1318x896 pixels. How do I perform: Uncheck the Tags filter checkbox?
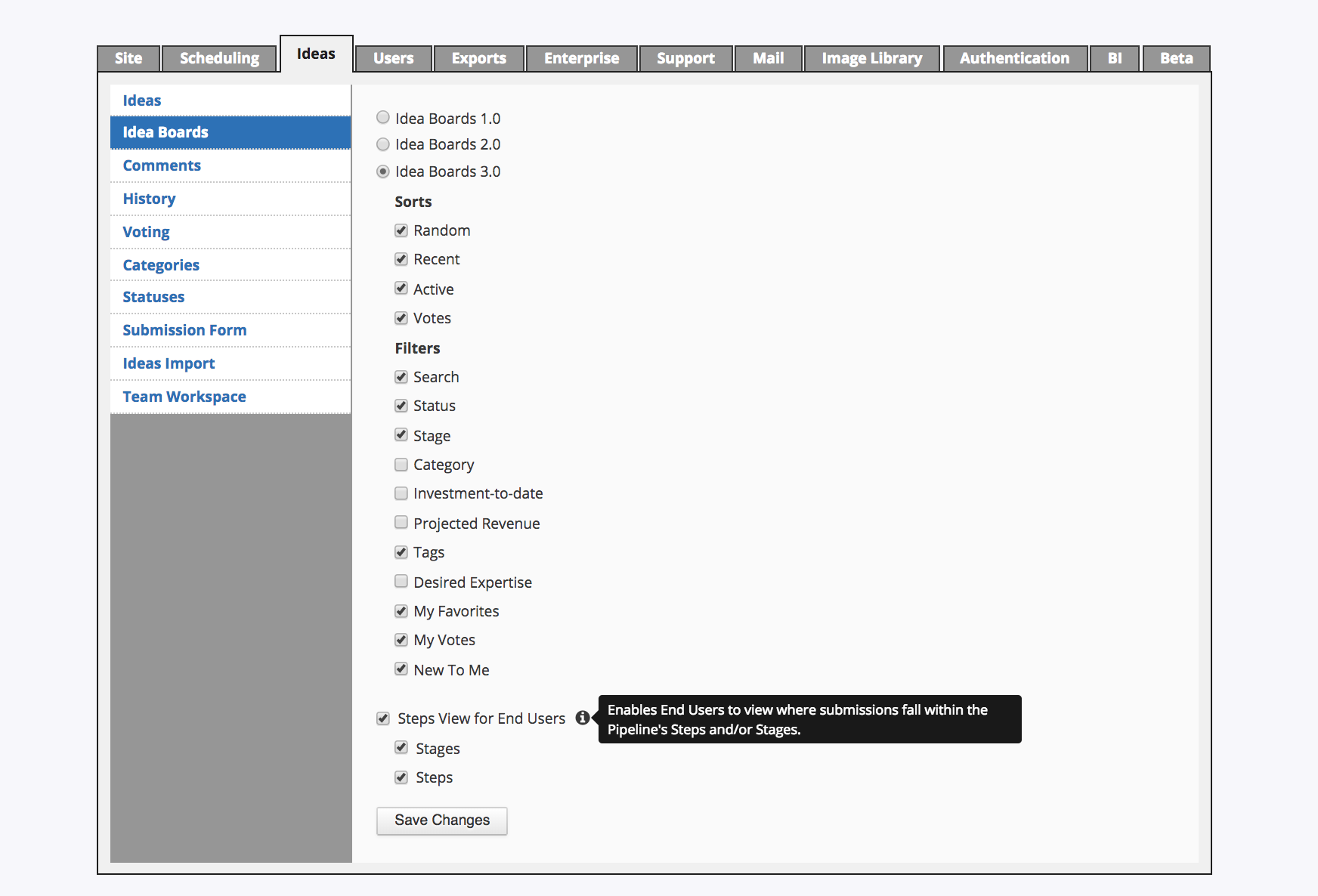tap(401, 552)
